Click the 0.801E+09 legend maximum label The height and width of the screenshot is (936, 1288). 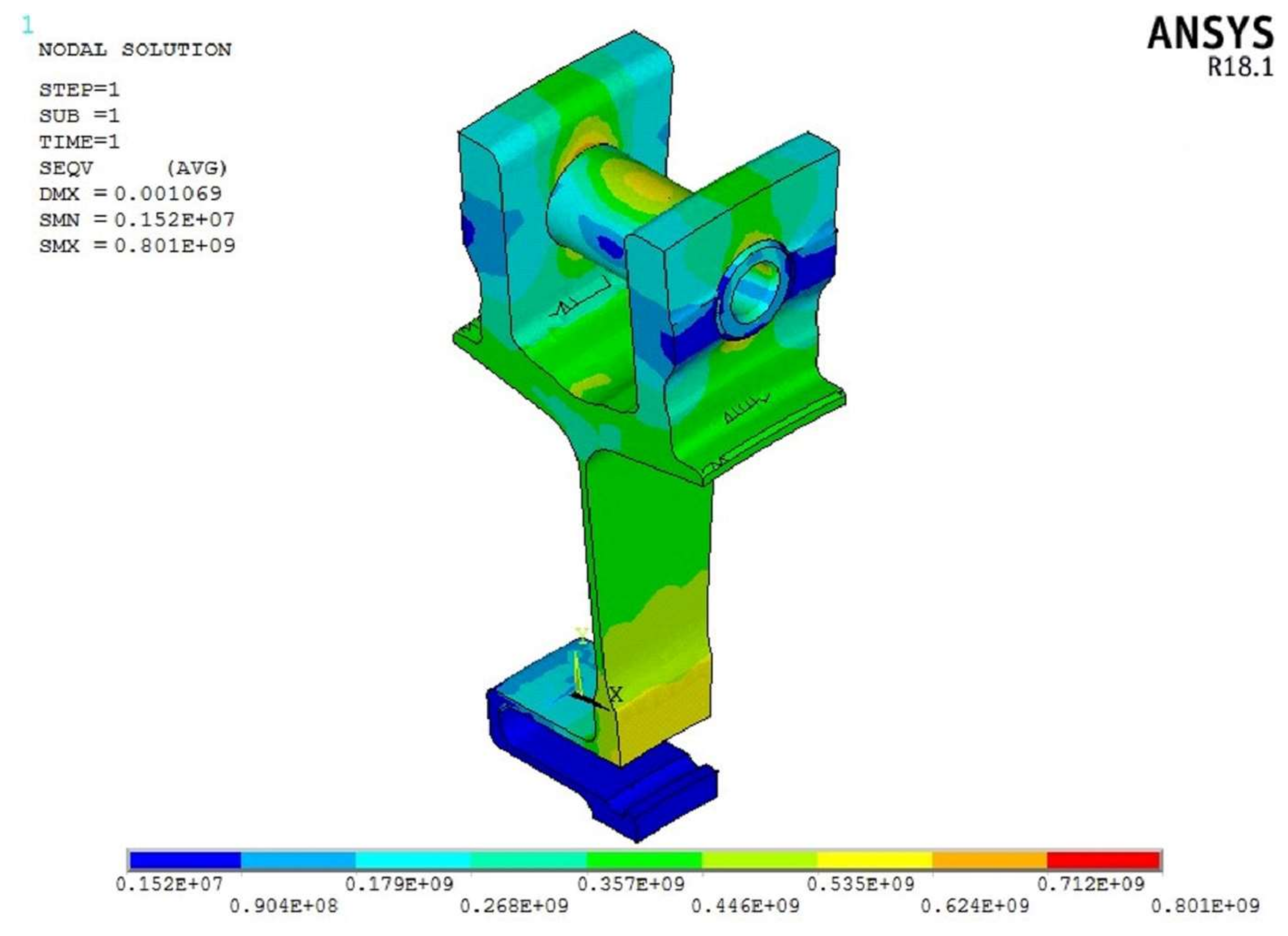1205,905
